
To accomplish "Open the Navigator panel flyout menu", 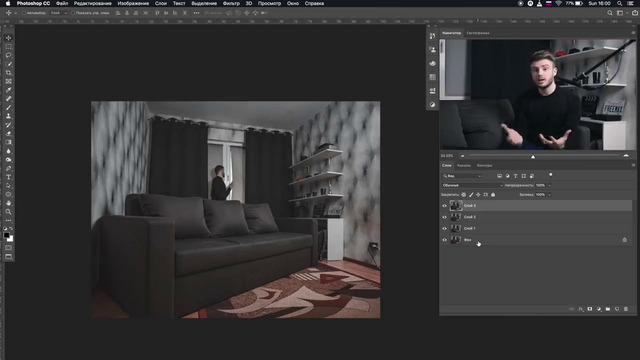I will coord(633,33).
